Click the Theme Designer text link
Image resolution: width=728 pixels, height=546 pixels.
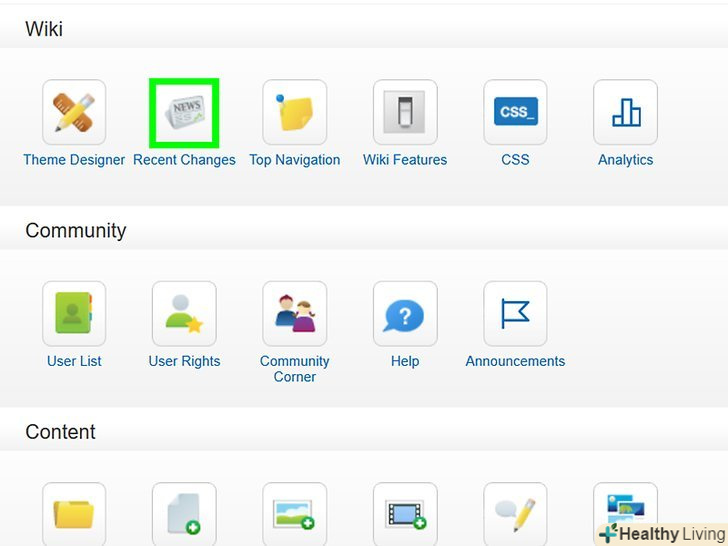[74, 160]
